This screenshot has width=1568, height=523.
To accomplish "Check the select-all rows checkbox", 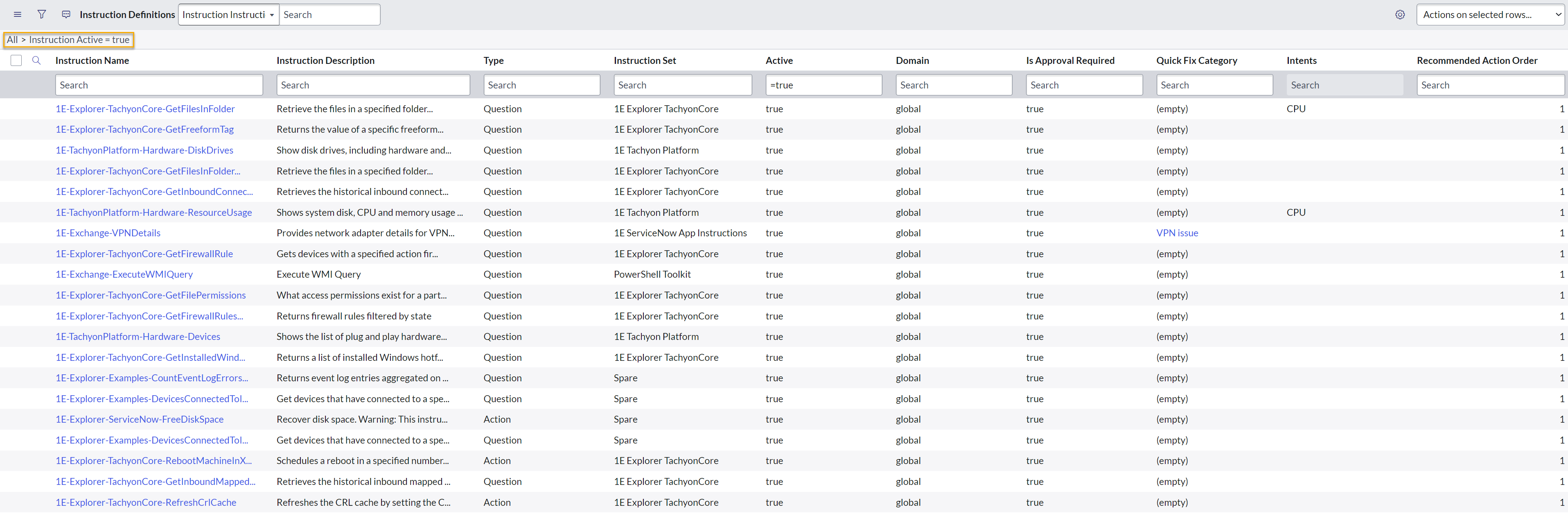I will (x=16, y=60).
